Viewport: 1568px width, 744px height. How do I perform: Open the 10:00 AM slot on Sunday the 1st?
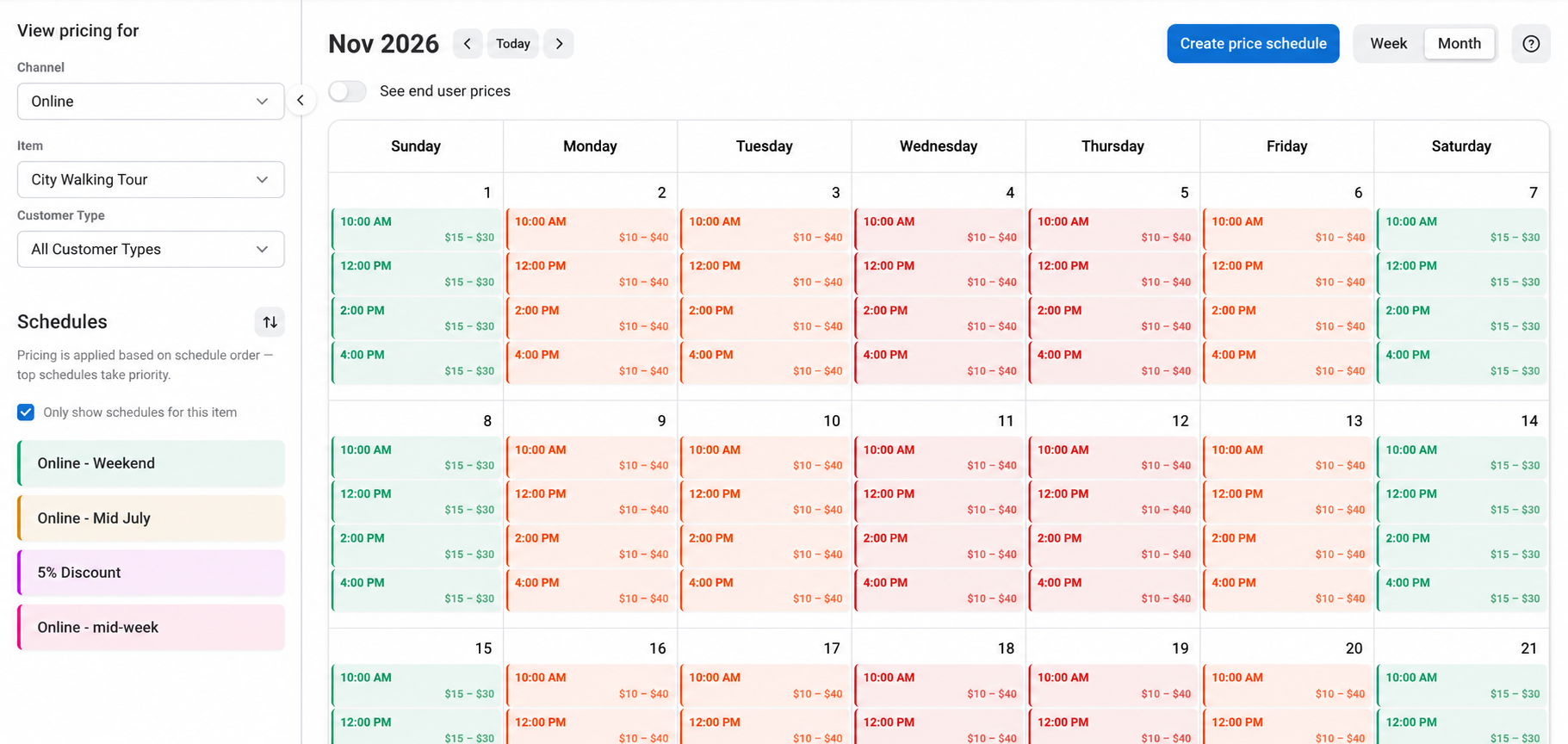416,229
